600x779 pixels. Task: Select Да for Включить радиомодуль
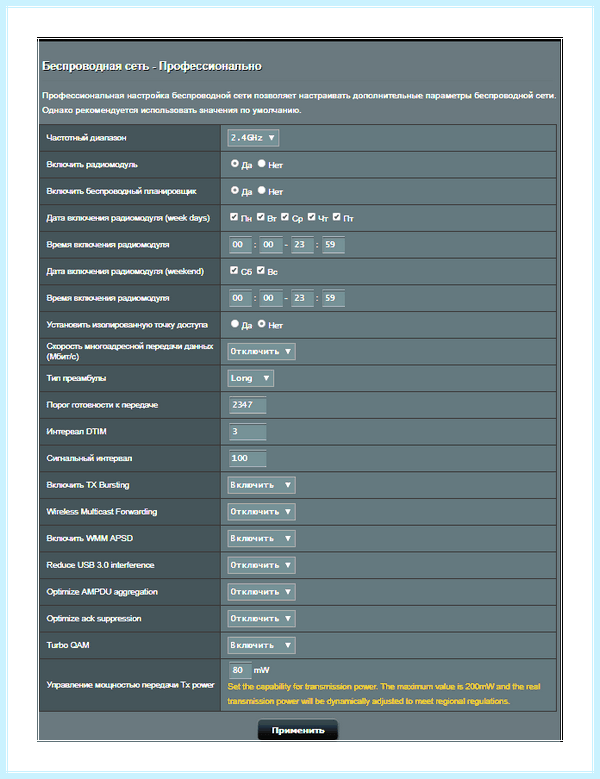click(234, 163)
